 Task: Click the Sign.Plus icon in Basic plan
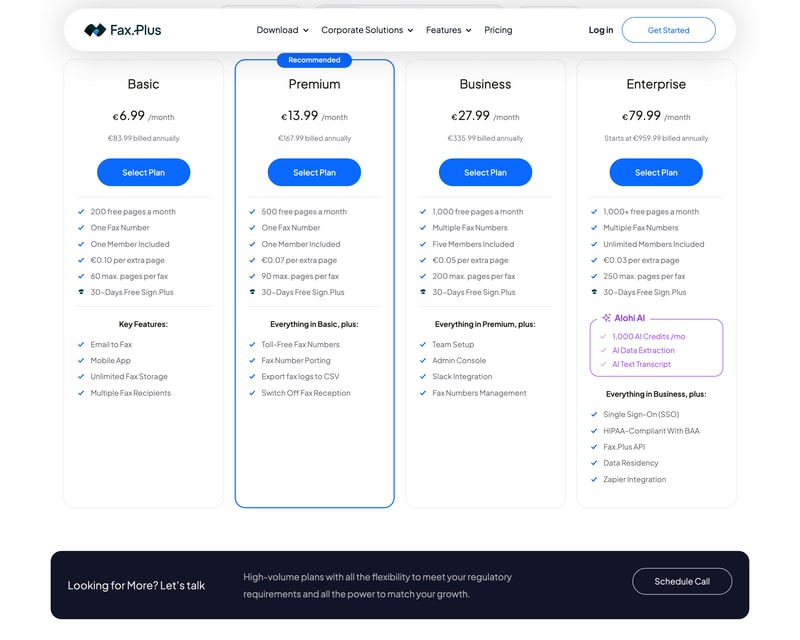[81, 292]
